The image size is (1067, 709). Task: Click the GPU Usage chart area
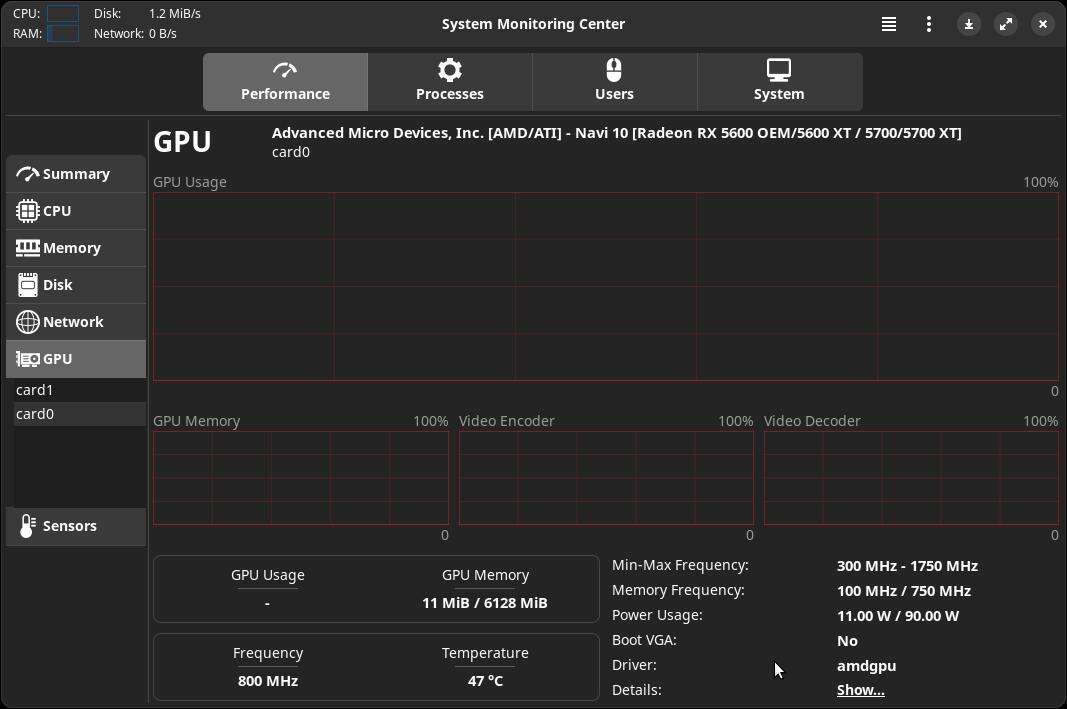pos(606,286)
